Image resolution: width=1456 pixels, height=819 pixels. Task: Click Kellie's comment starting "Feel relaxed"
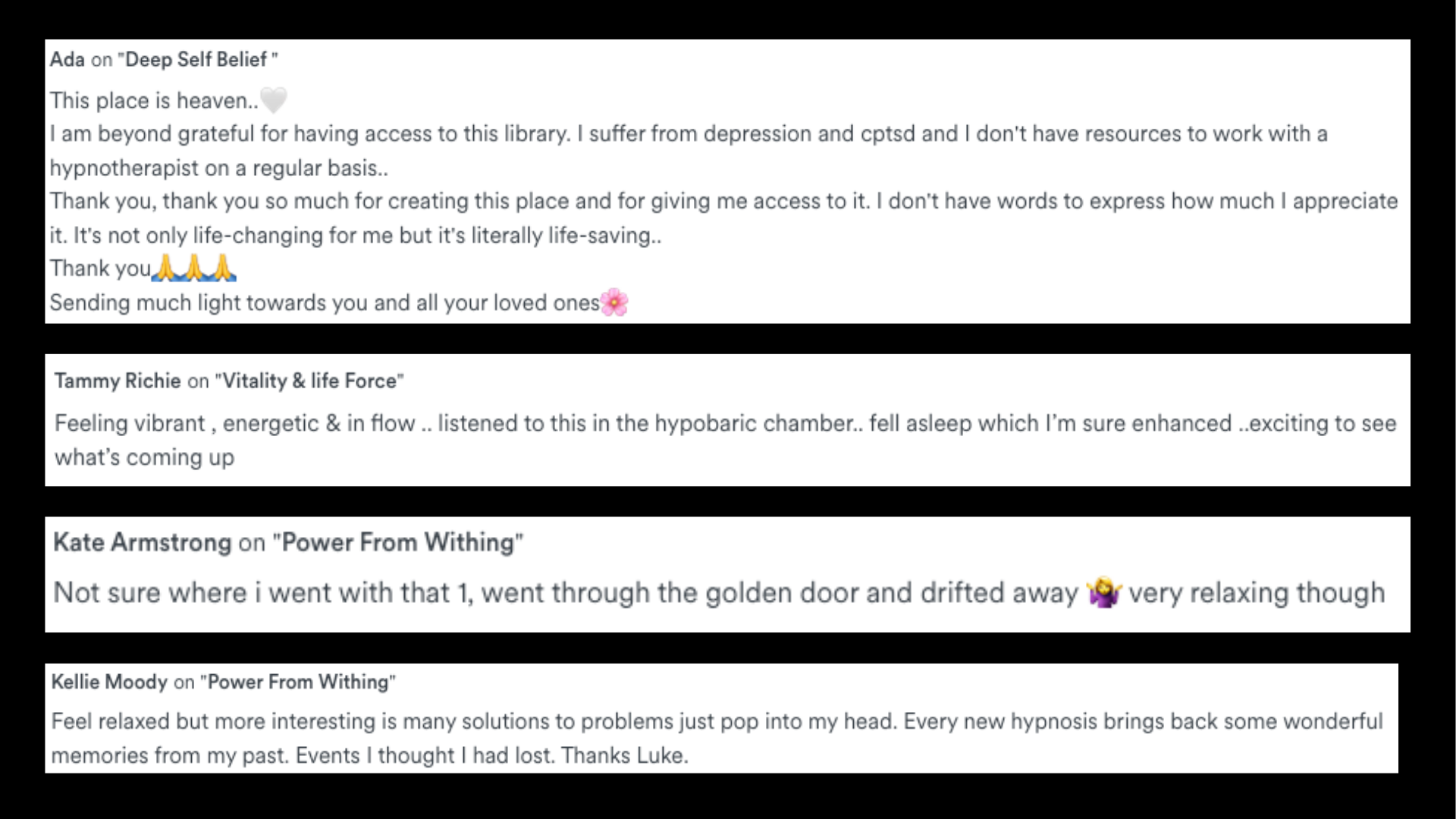pyautogui.click(x=717, y=738)
